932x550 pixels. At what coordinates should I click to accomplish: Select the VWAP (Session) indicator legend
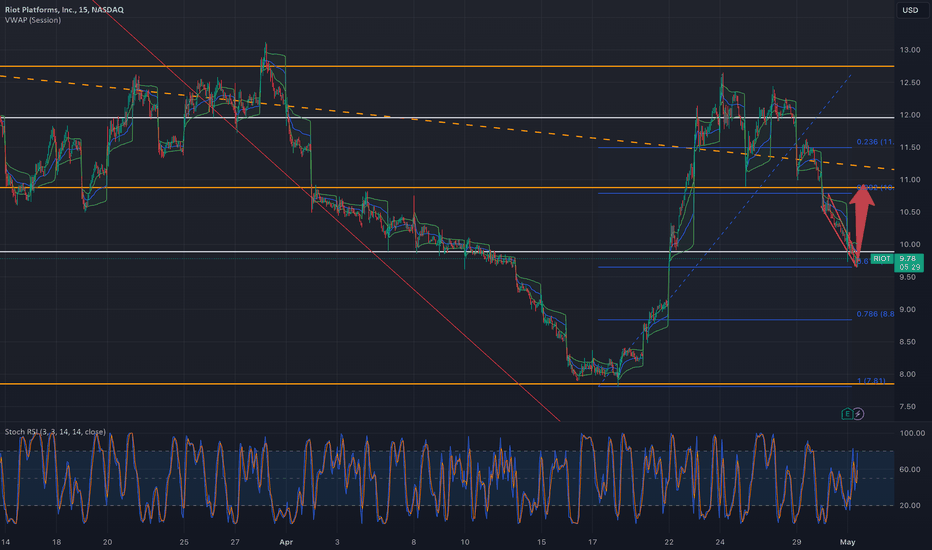[x=33, y=20]
